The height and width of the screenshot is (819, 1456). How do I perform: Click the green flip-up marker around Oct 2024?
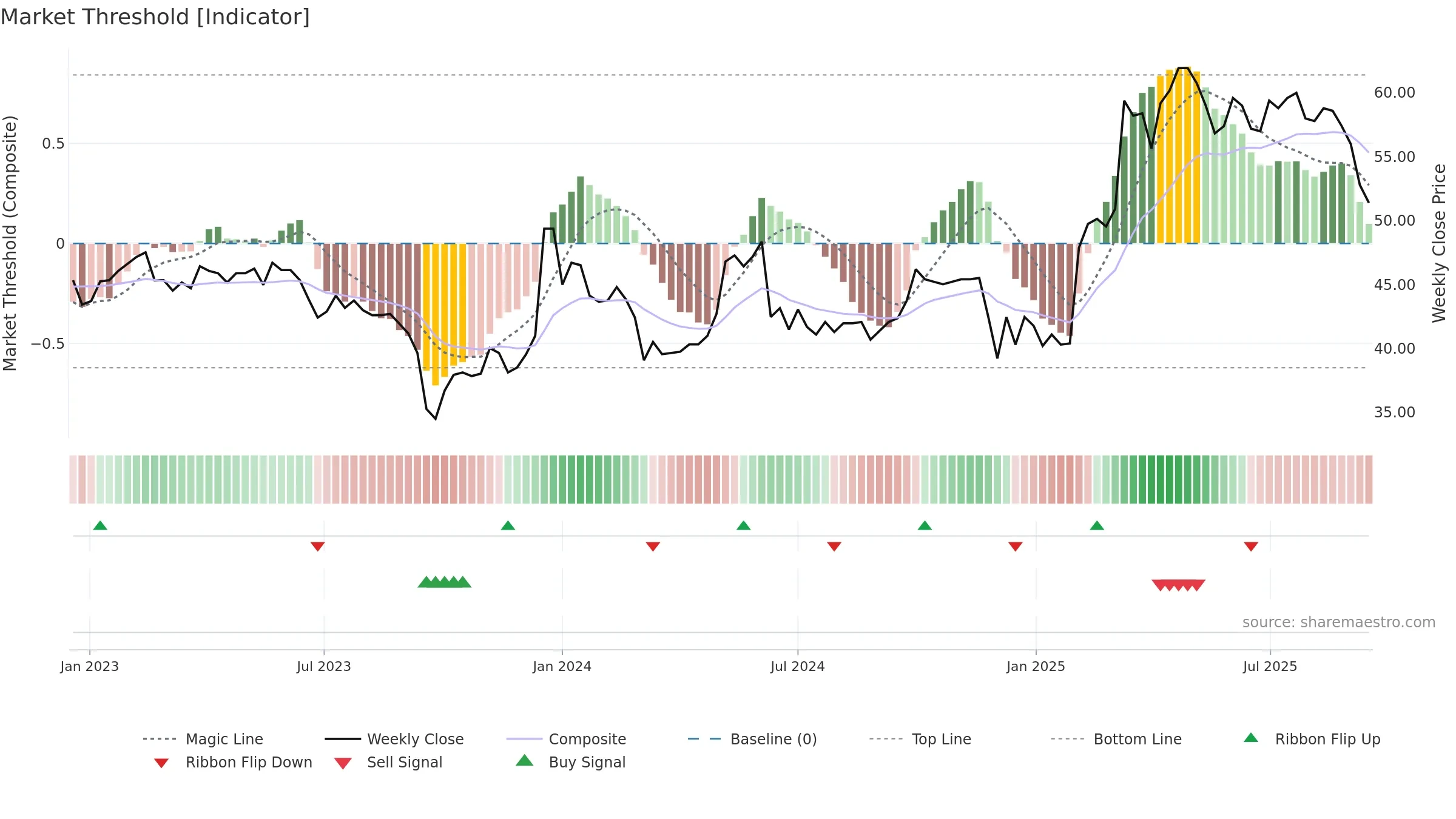tap(925, 525)
